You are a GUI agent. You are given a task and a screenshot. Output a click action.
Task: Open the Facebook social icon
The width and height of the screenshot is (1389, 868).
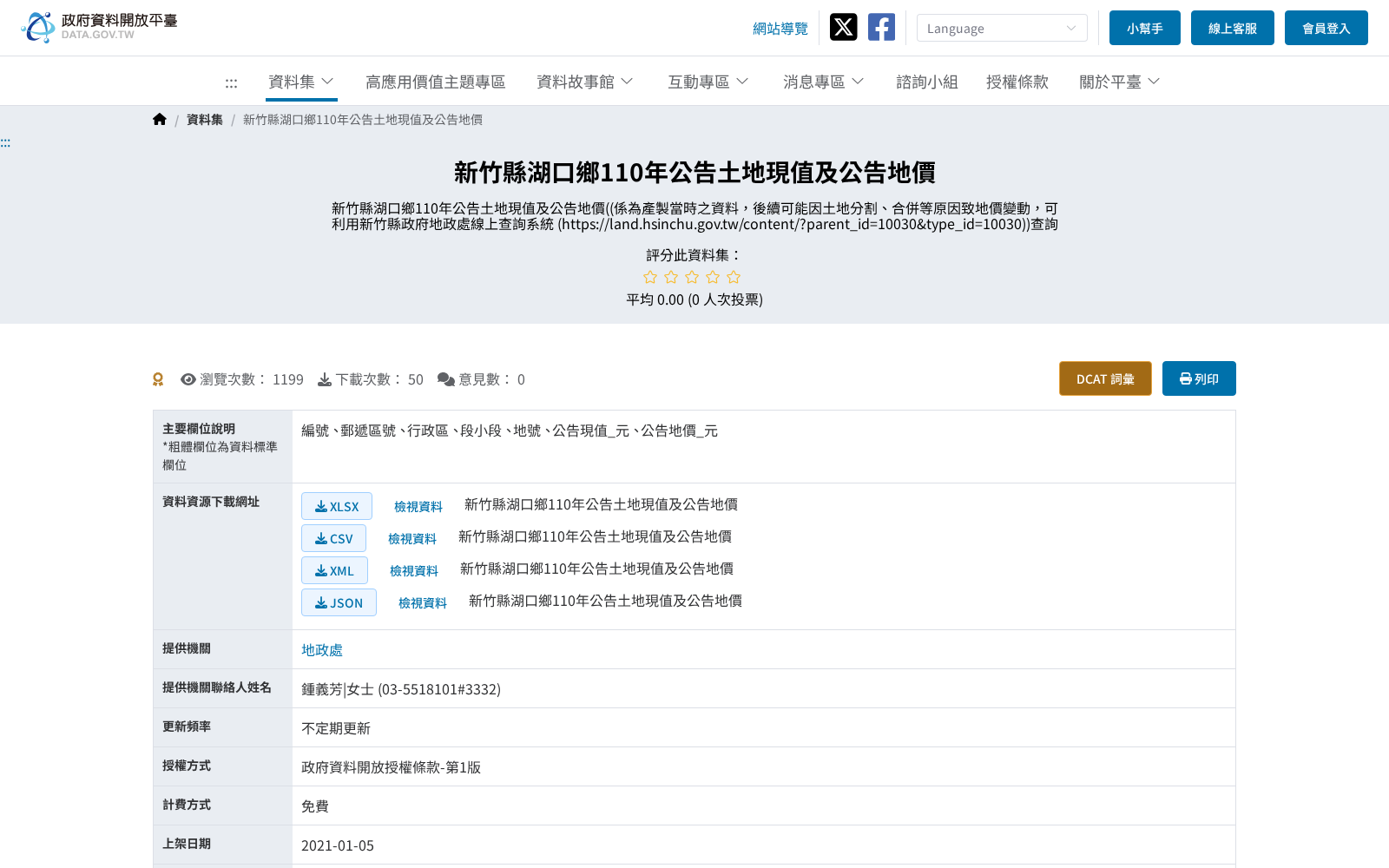881,27
